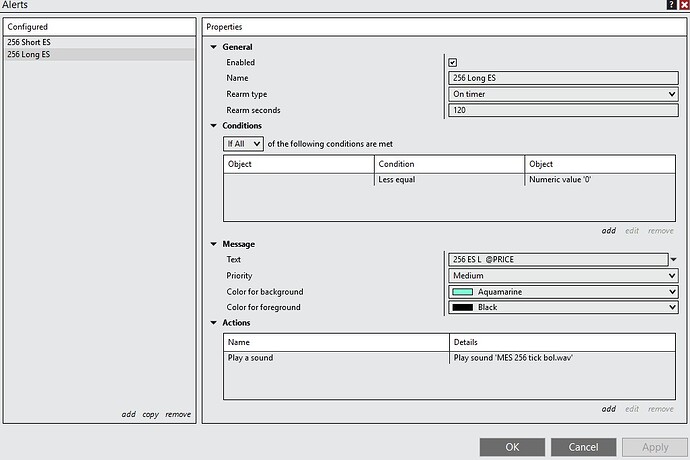Click the message Text input field
Viewport: 690px width, 460px height.
click(x=558, y=259)
